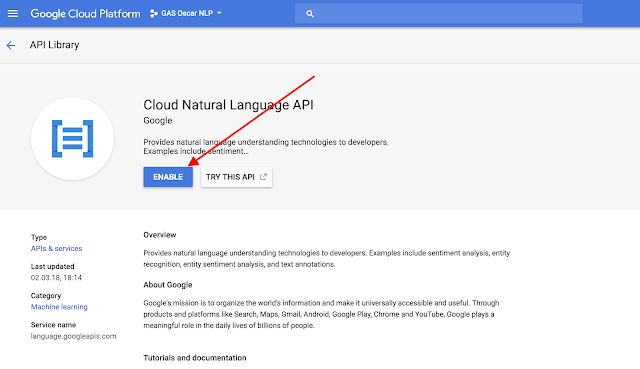The height and width of the screenshot is (369, 640).
Task: Click the Last updated label
Action: (x=52, y=267)
